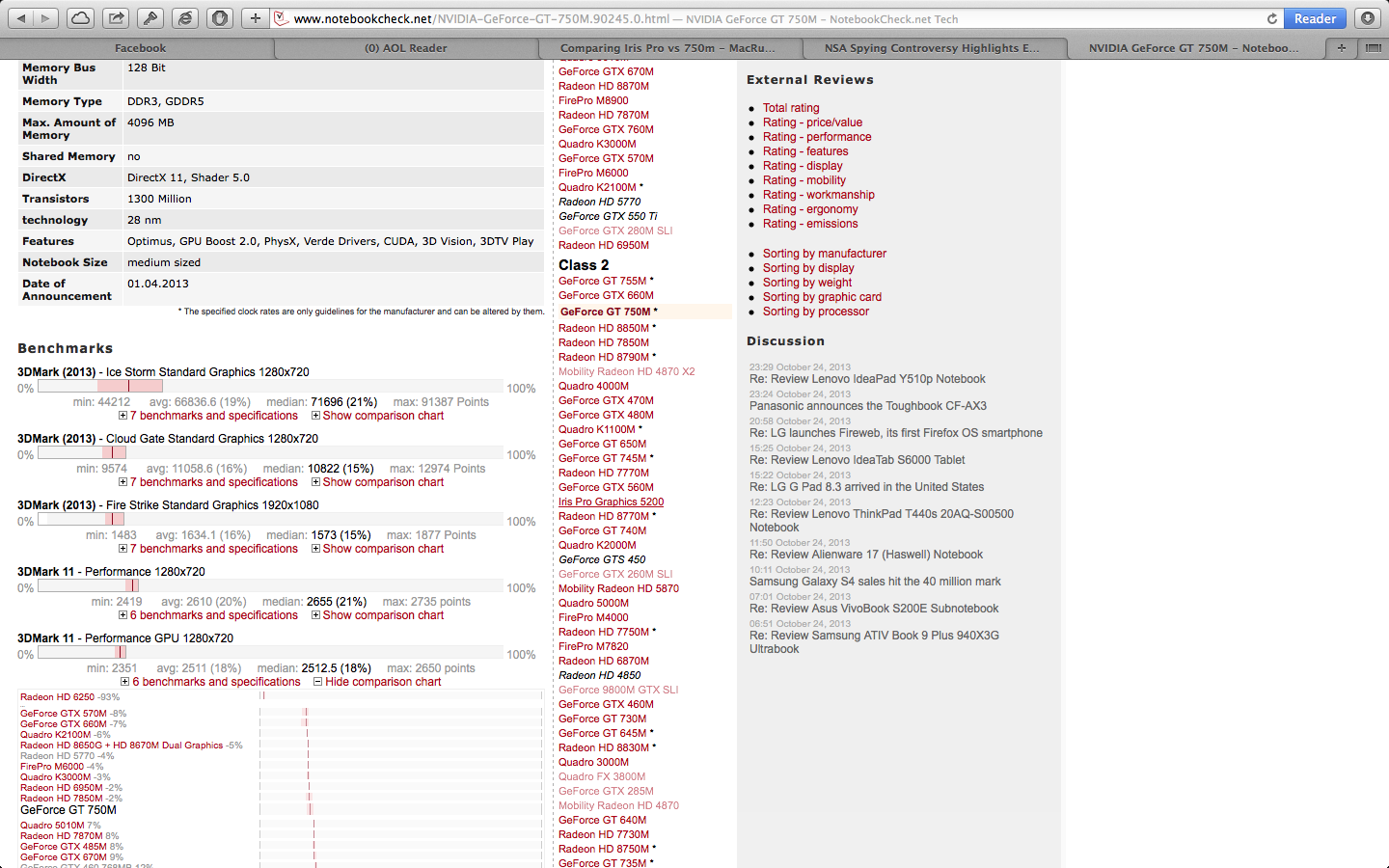Expand 7 benchmarks under Cloud Gate Standard Graphics
The height and width of the screenshot is (868, 1389).
(208, 482)
